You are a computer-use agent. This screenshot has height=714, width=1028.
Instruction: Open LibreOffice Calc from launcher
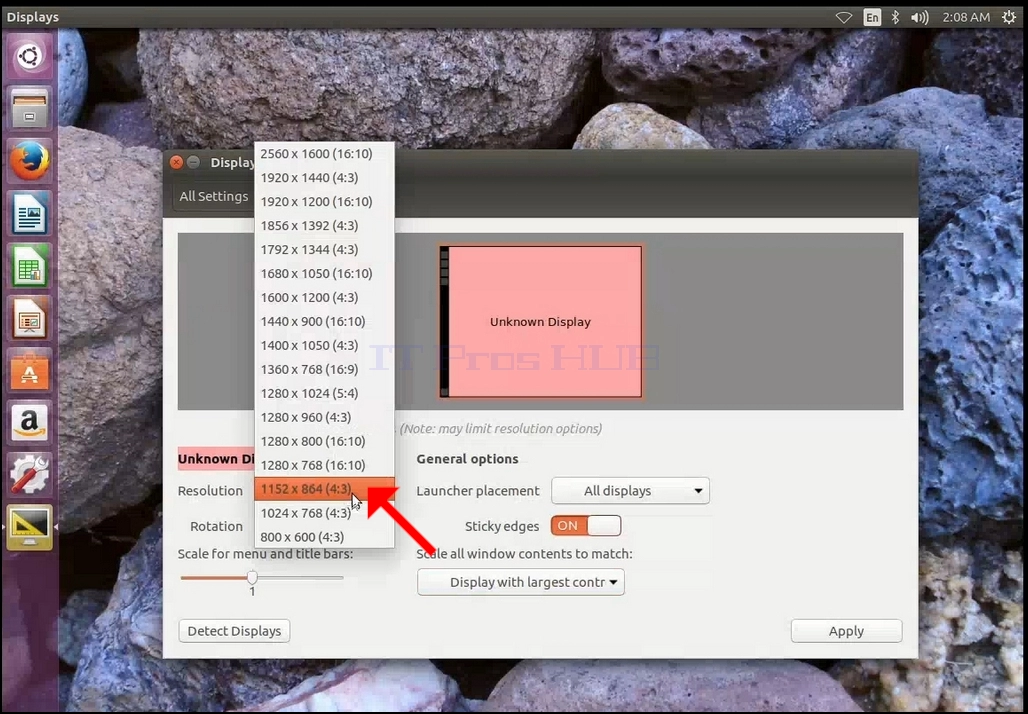pyautogui.click(x=29, y=266)
